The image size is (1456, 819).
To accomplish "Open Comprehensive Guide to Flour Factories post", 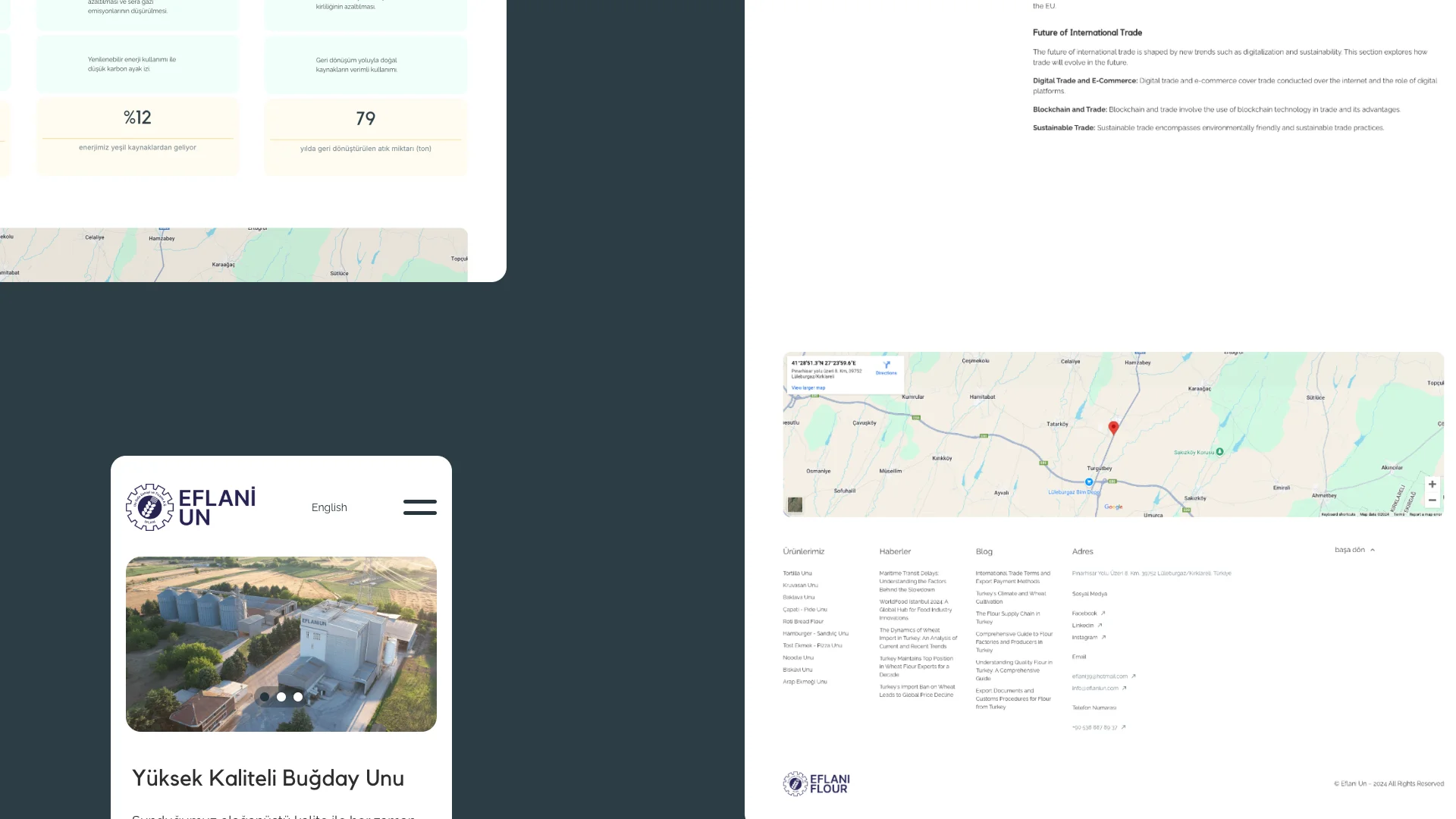I will (x=1014, y=642).
